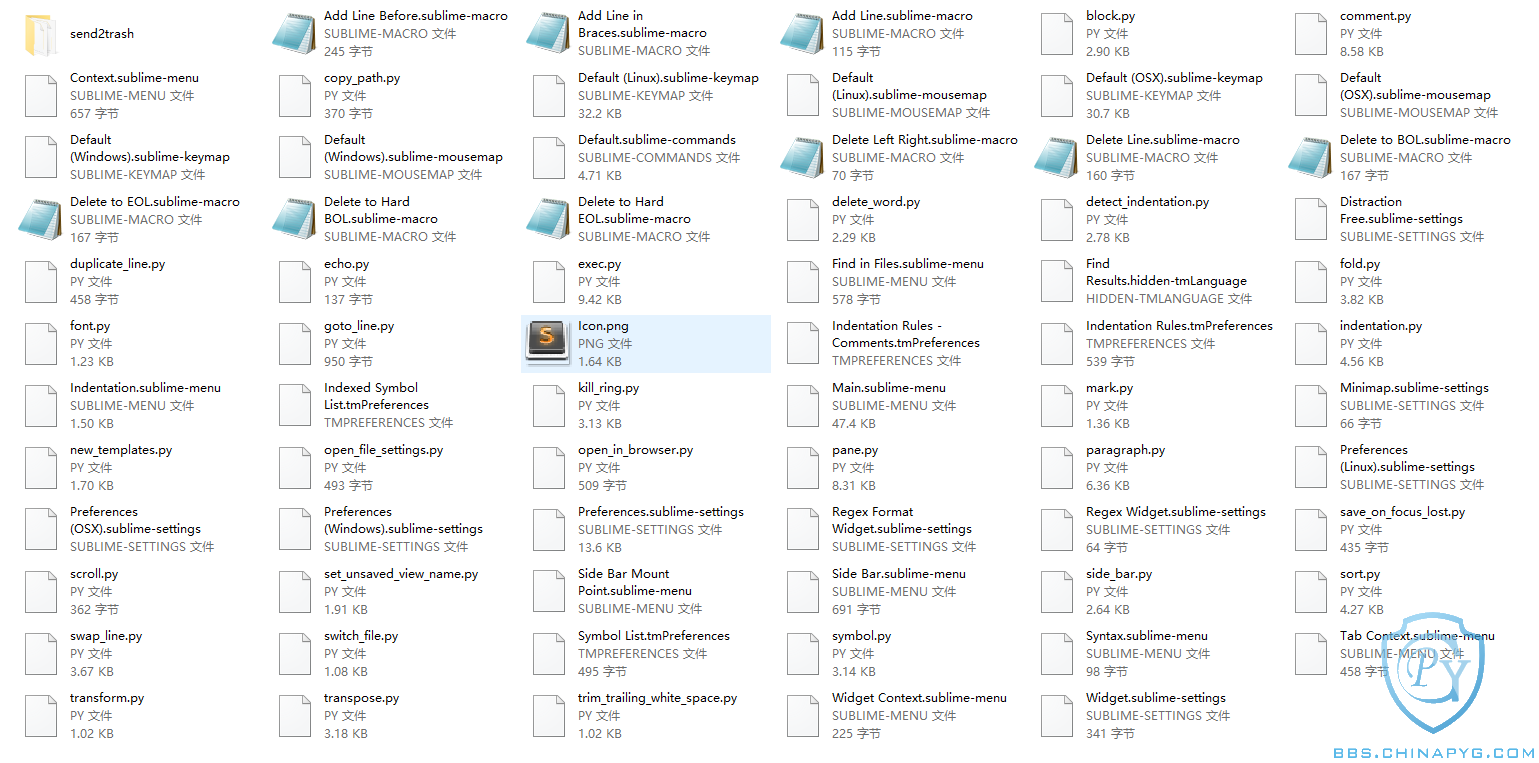
Task: Click the Add Line in Braces.sublime-macro icon
Action: click(x=549, y=34)
